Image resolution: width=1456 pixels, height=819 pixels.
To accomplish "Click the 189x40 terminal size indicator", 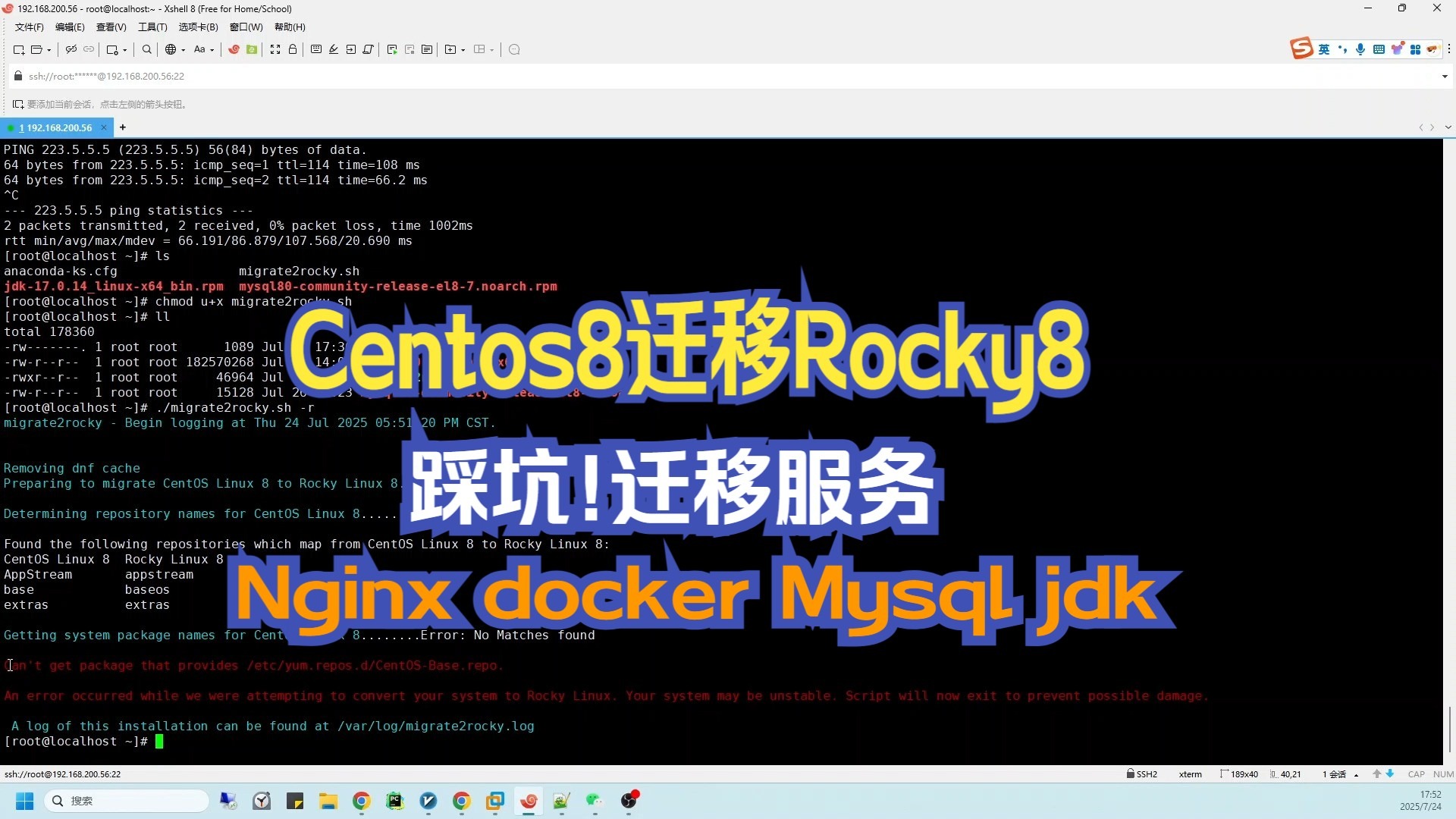I will (1238, 774).
